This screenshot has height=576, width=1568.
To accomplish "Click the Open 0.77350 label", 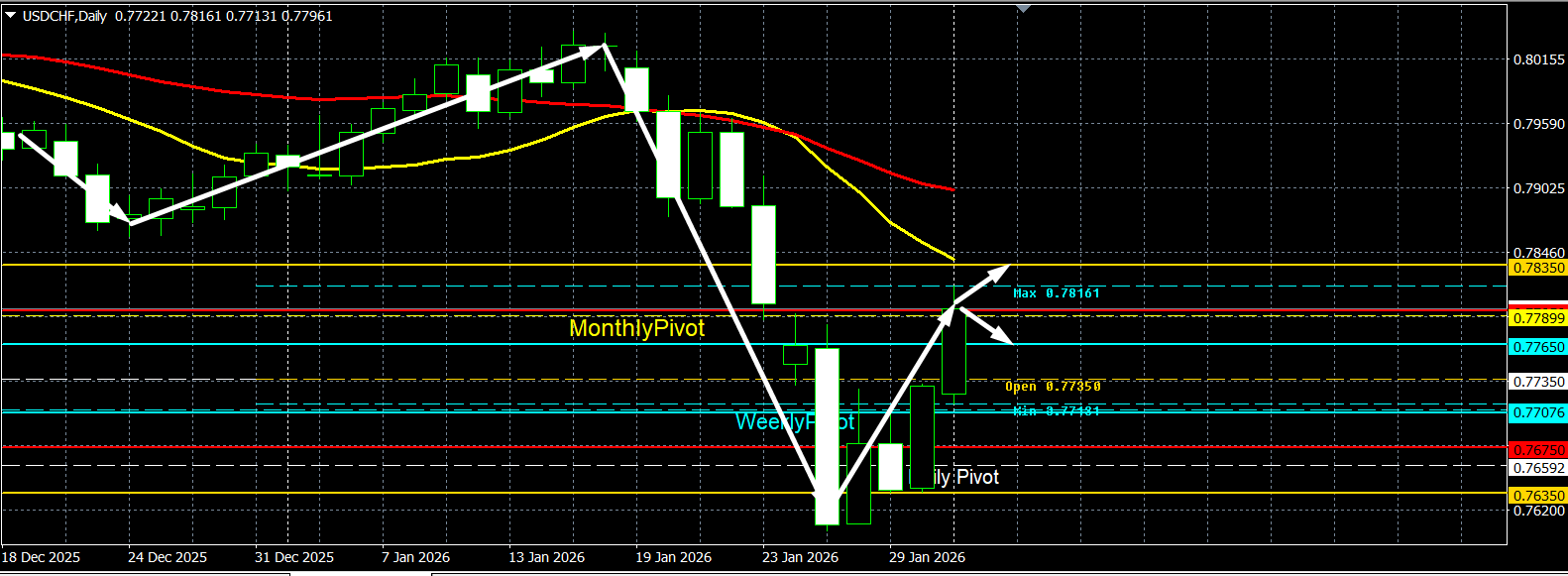I will click(1053, 386).
